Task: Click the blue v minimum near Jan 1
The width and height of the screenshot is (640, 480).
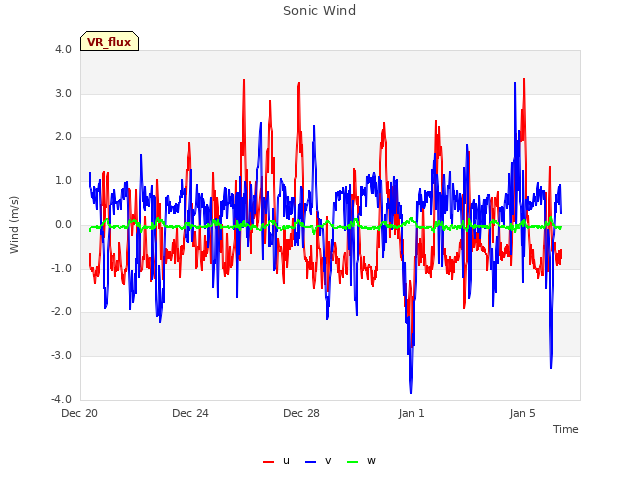Action: 411,393
